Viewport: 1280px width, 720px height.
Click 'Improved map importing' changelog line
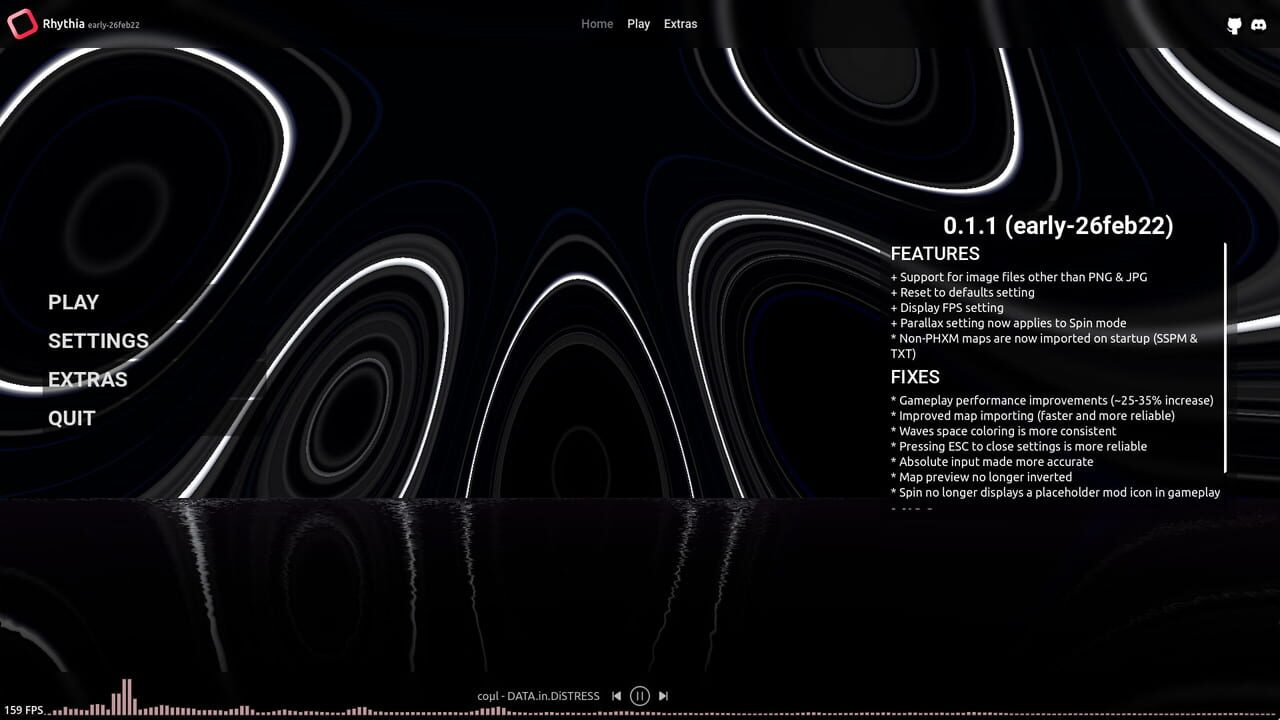coord(1033,416)
